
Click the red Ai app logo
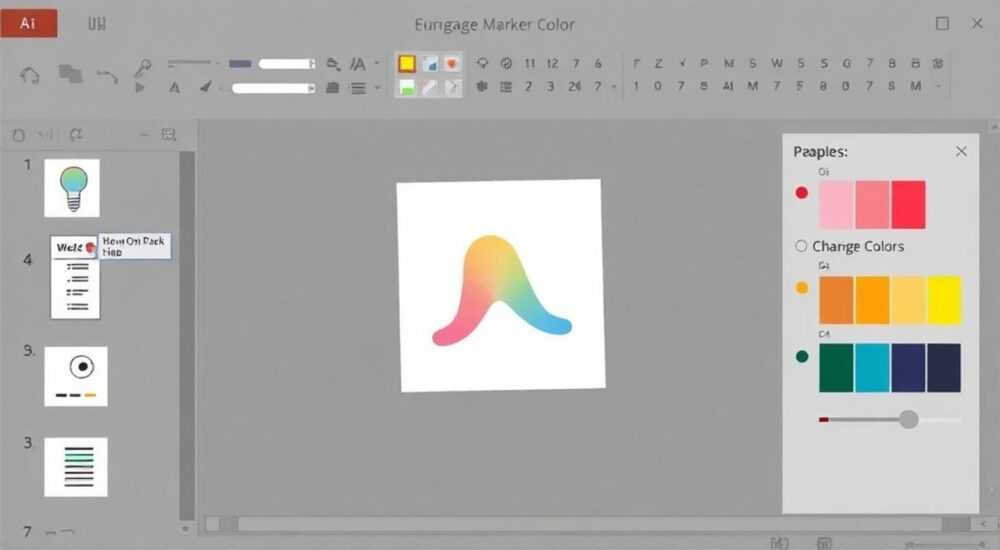(29, 24)
